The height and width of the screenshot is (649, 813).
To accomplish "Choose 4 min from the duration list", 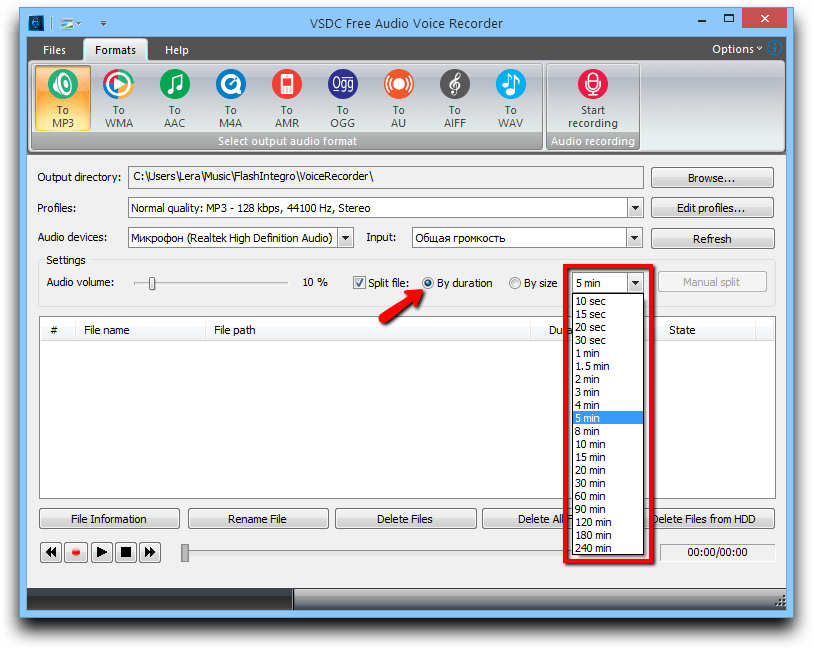I will point(608,405).
